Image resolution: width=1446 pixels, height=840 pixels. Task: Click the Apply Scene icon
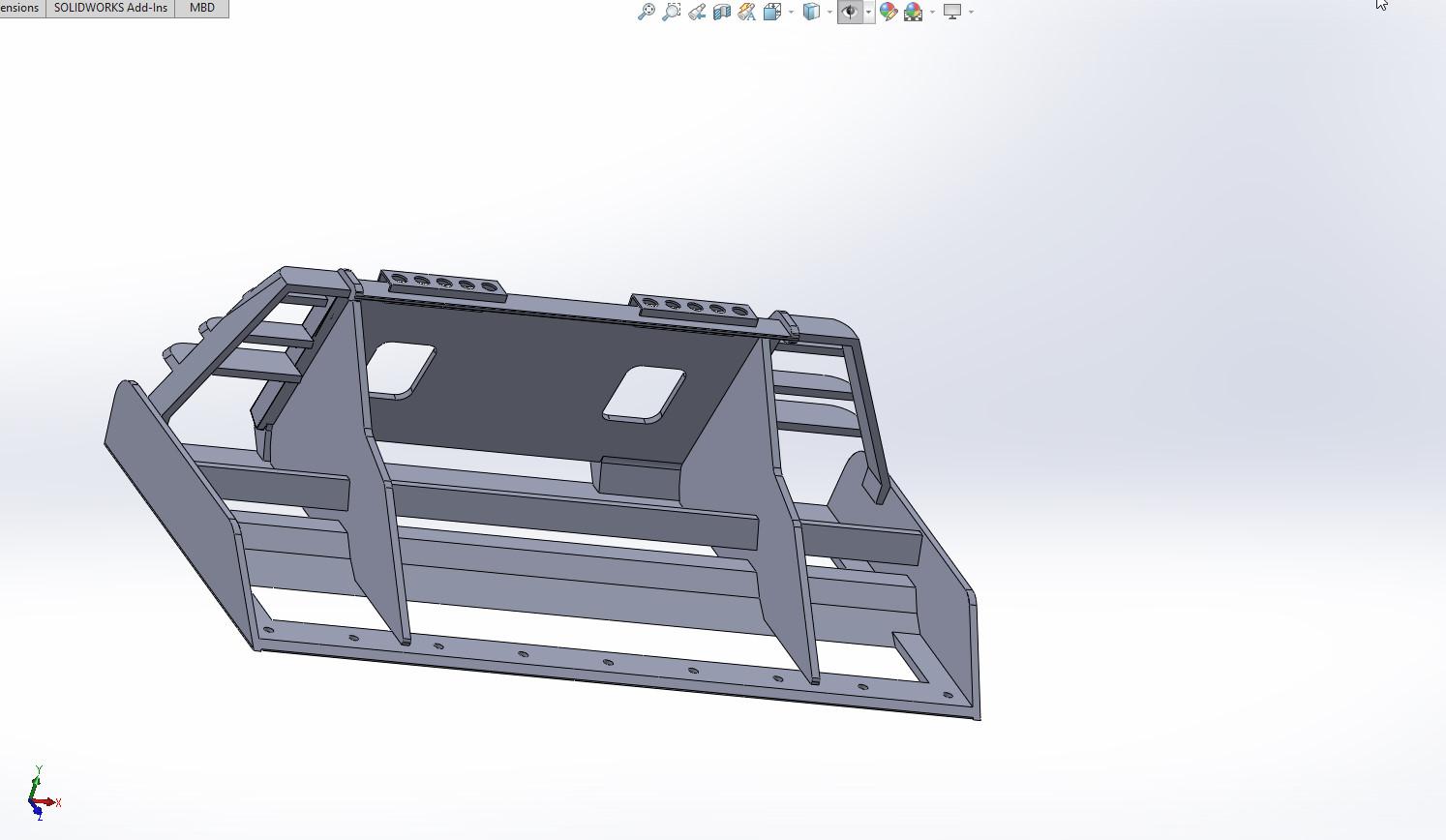[913, 12]
